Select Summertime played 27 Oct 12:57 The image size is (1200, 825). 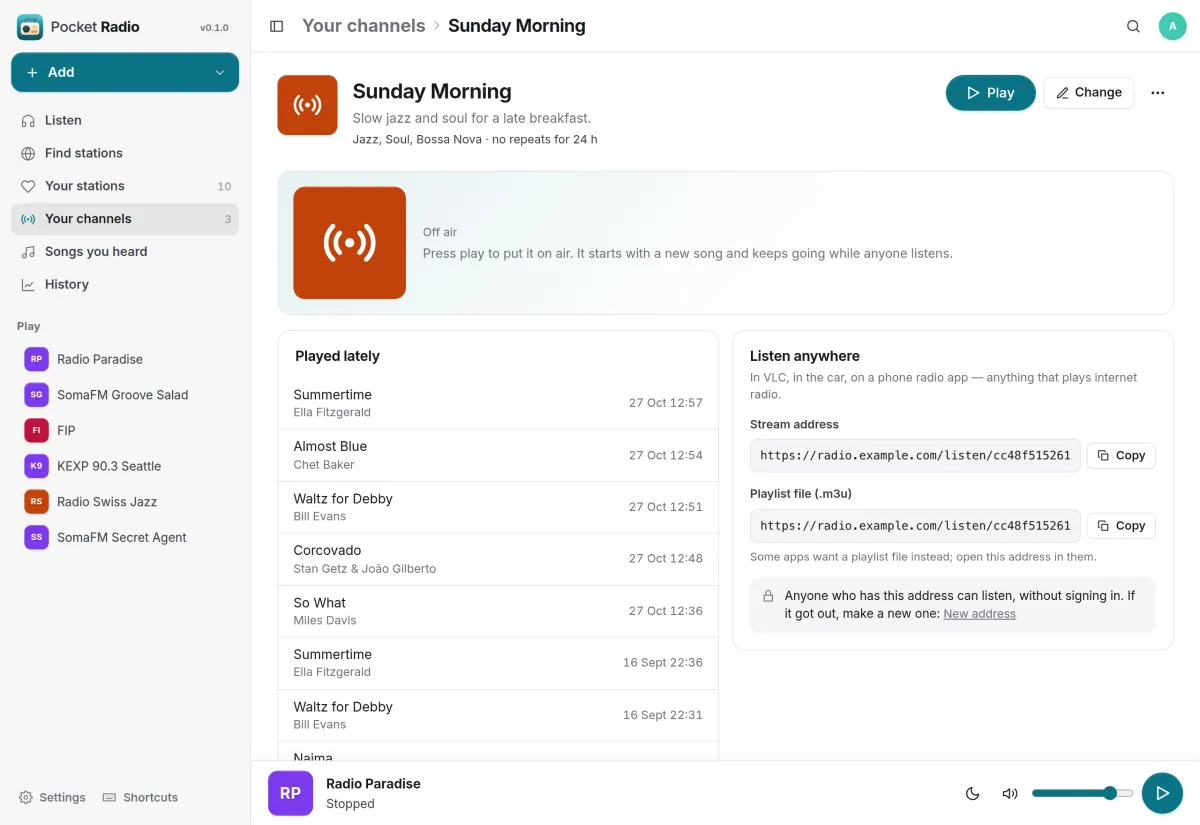[498, 403]
